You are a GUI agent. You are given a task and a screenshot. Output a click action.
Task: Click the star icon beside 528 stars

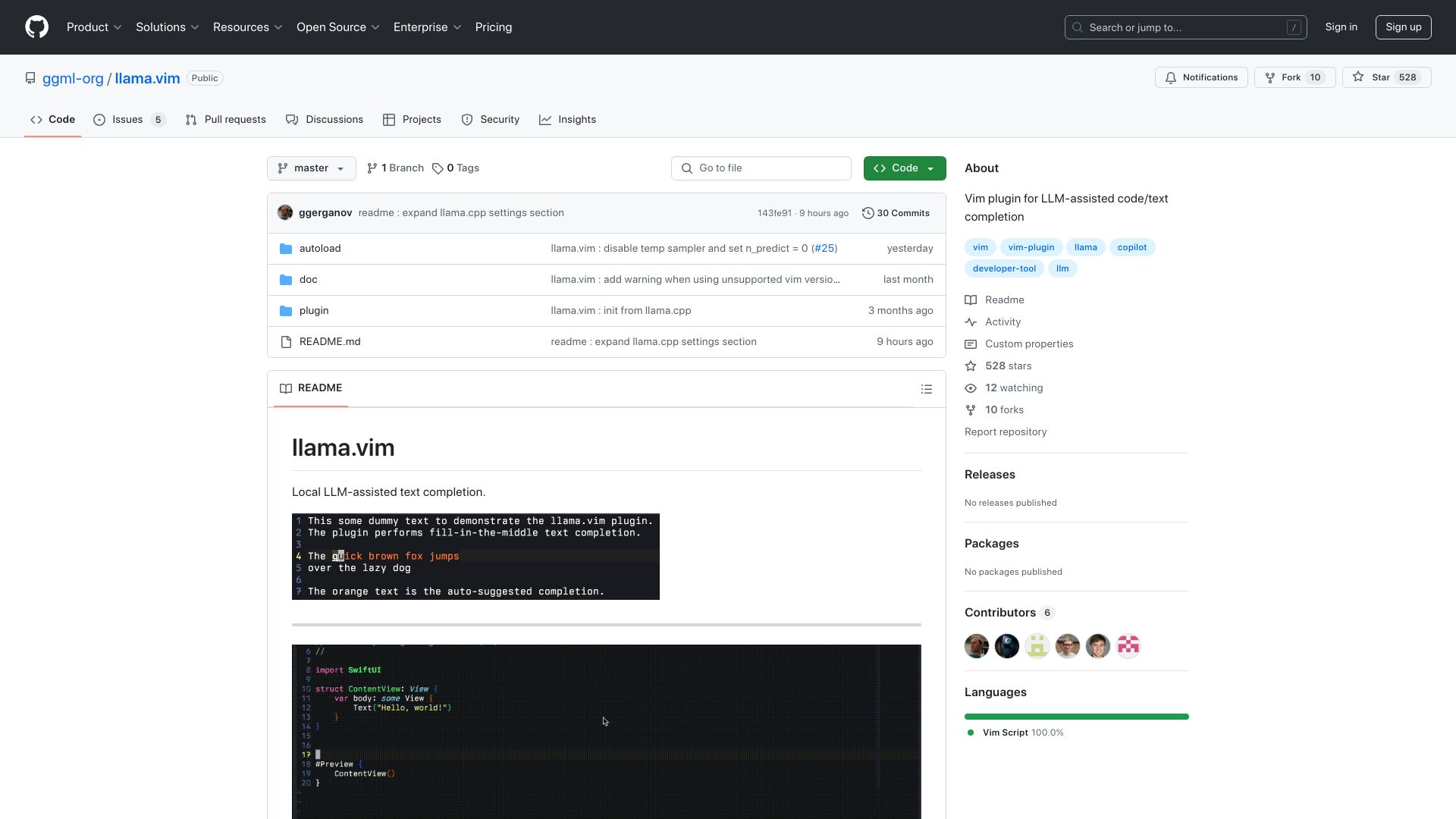pos(971,366)
